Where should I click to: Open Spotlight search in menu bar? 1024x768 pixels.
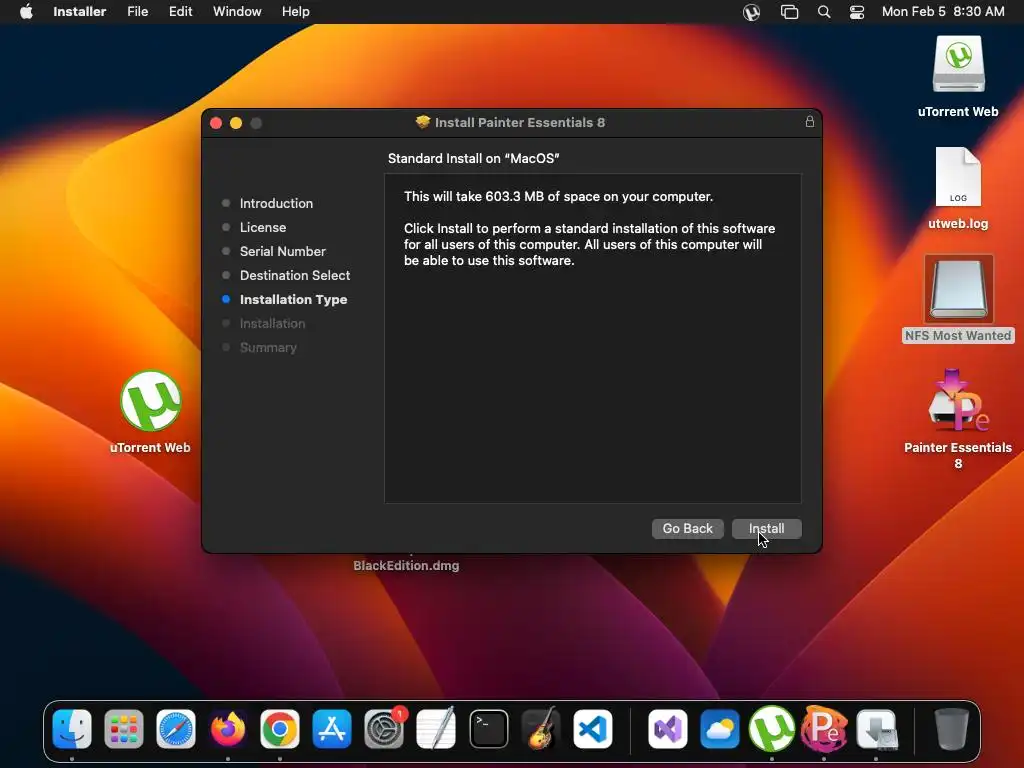[x=824, y=12]
